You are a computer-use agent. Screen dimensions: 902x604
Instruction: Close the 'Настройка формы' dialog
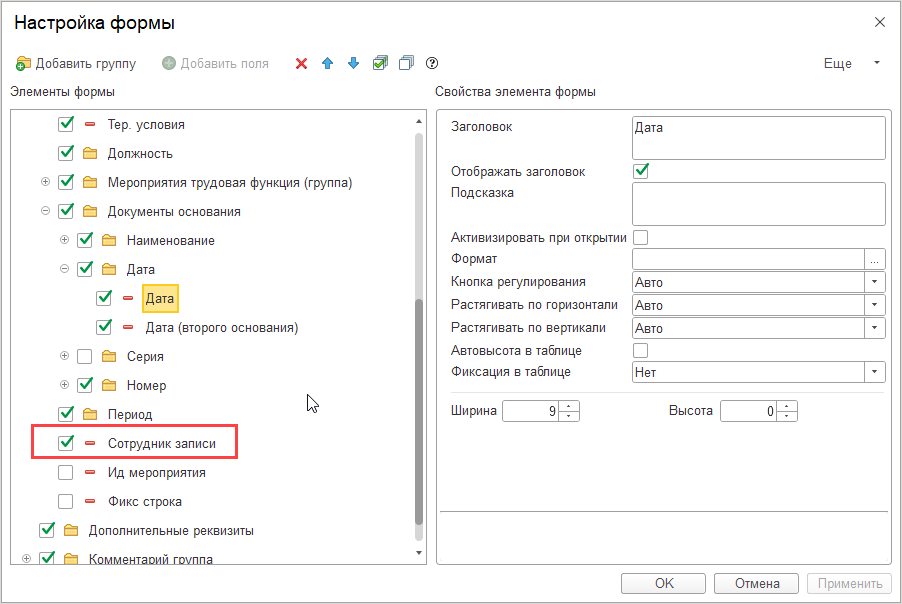[x=880, y=22]
